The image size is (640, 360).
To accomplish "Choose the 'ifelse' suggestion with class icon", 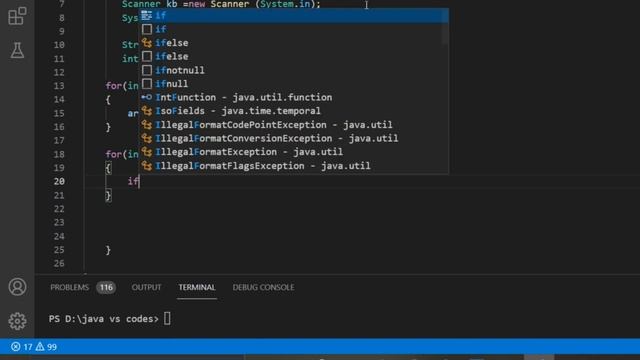I will (x=294, y=43).
